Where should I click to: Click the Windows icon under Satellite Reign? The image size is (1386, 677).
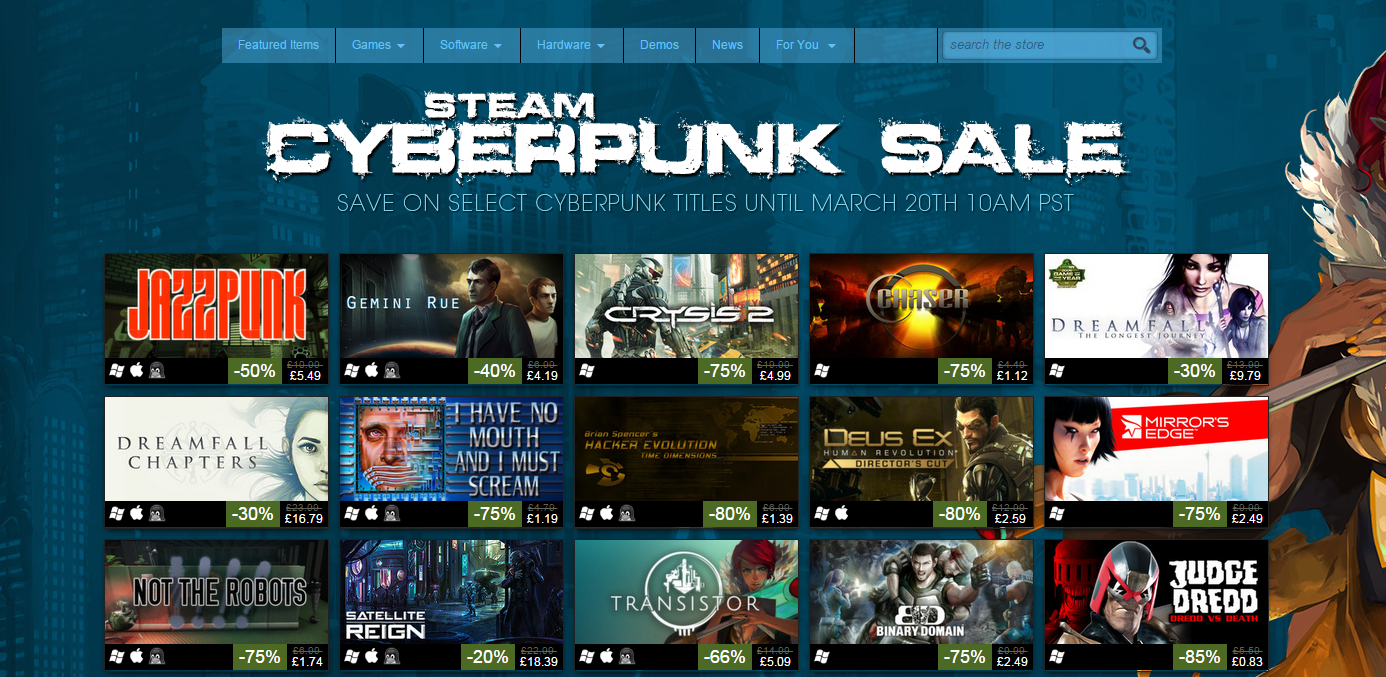click(352, 657)
